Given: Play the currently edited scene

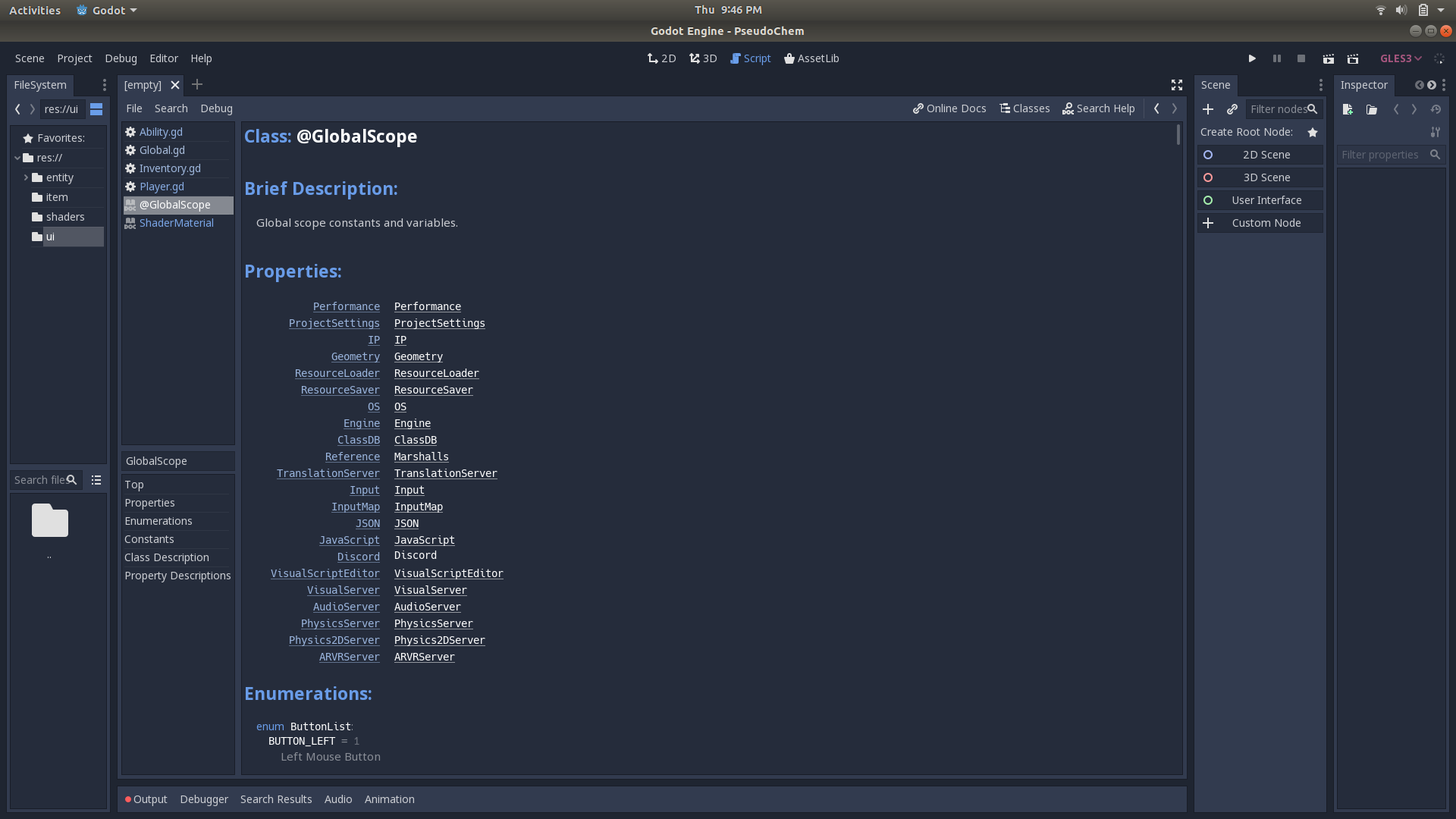Looking at the screenshot, I should click(1329, 58).
